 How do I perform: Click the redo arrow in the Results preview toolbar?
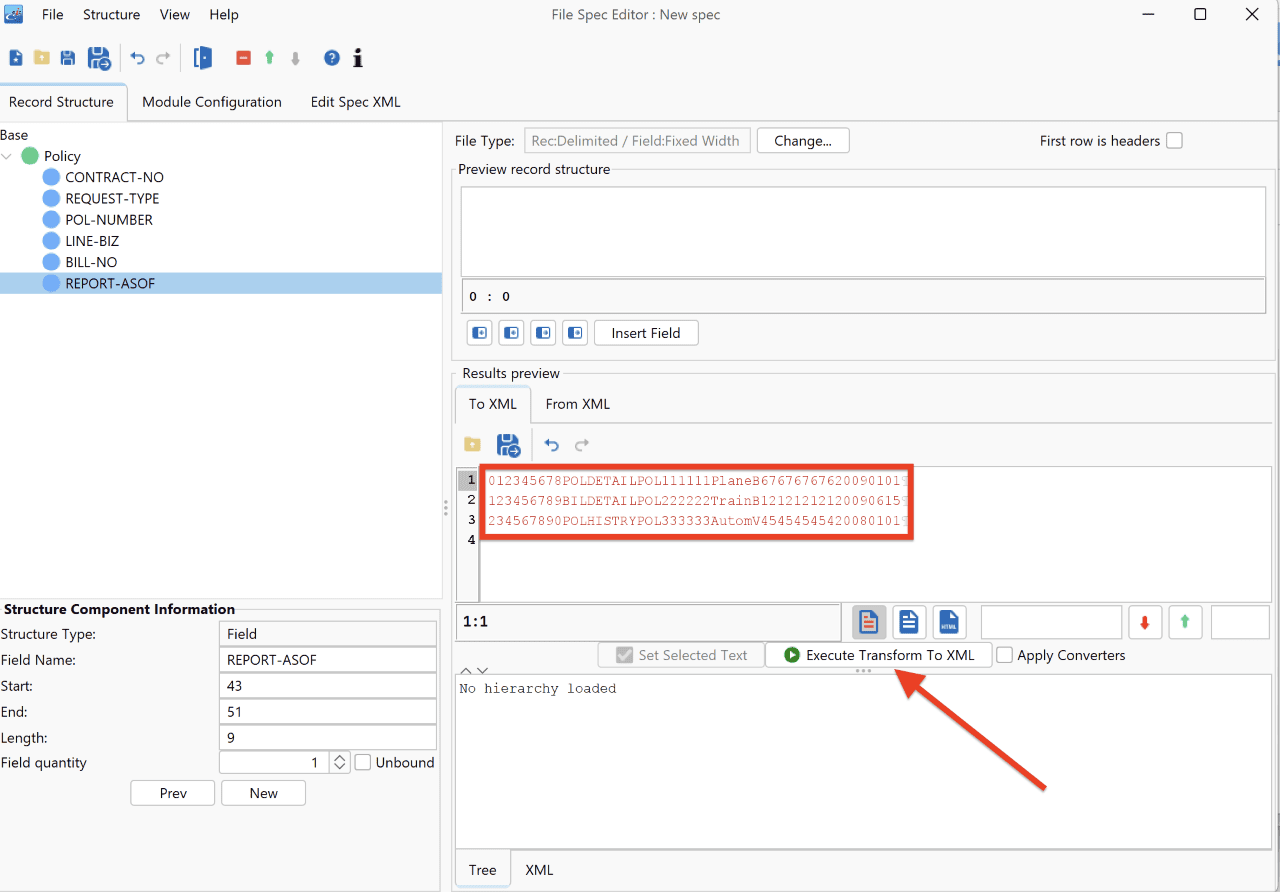click(581, 445)
